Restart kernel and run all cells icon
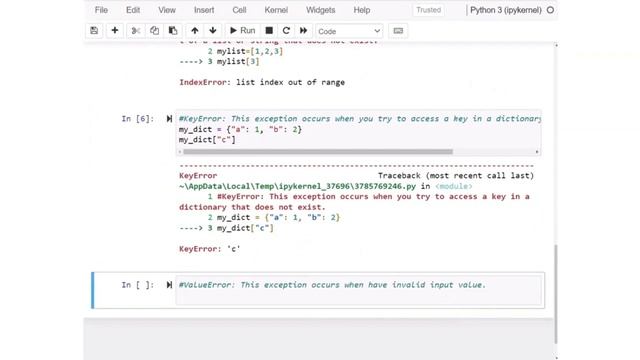640x360 pixels. [303, 31]
